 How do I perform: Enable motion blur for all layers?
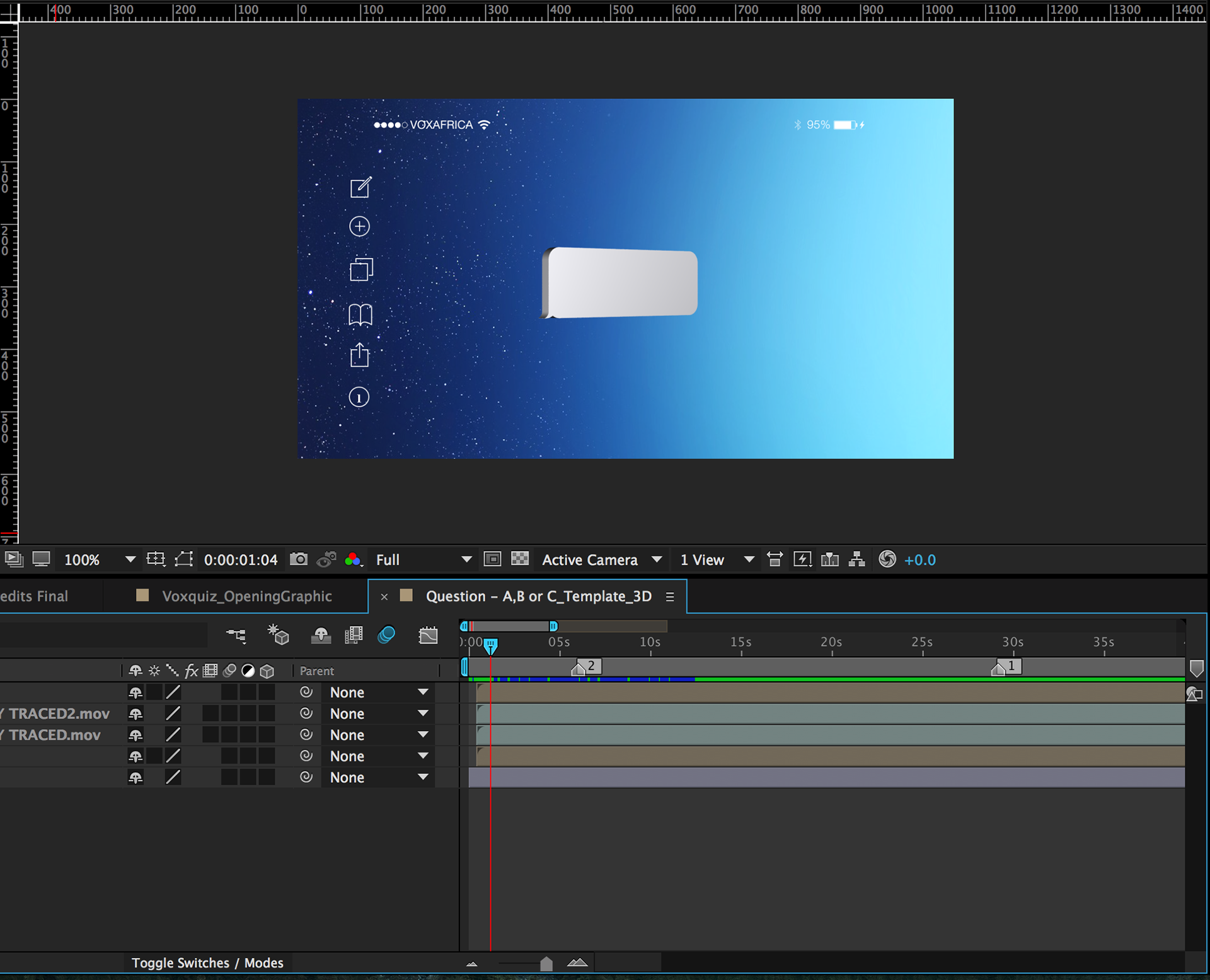click(x=386, y=635)
